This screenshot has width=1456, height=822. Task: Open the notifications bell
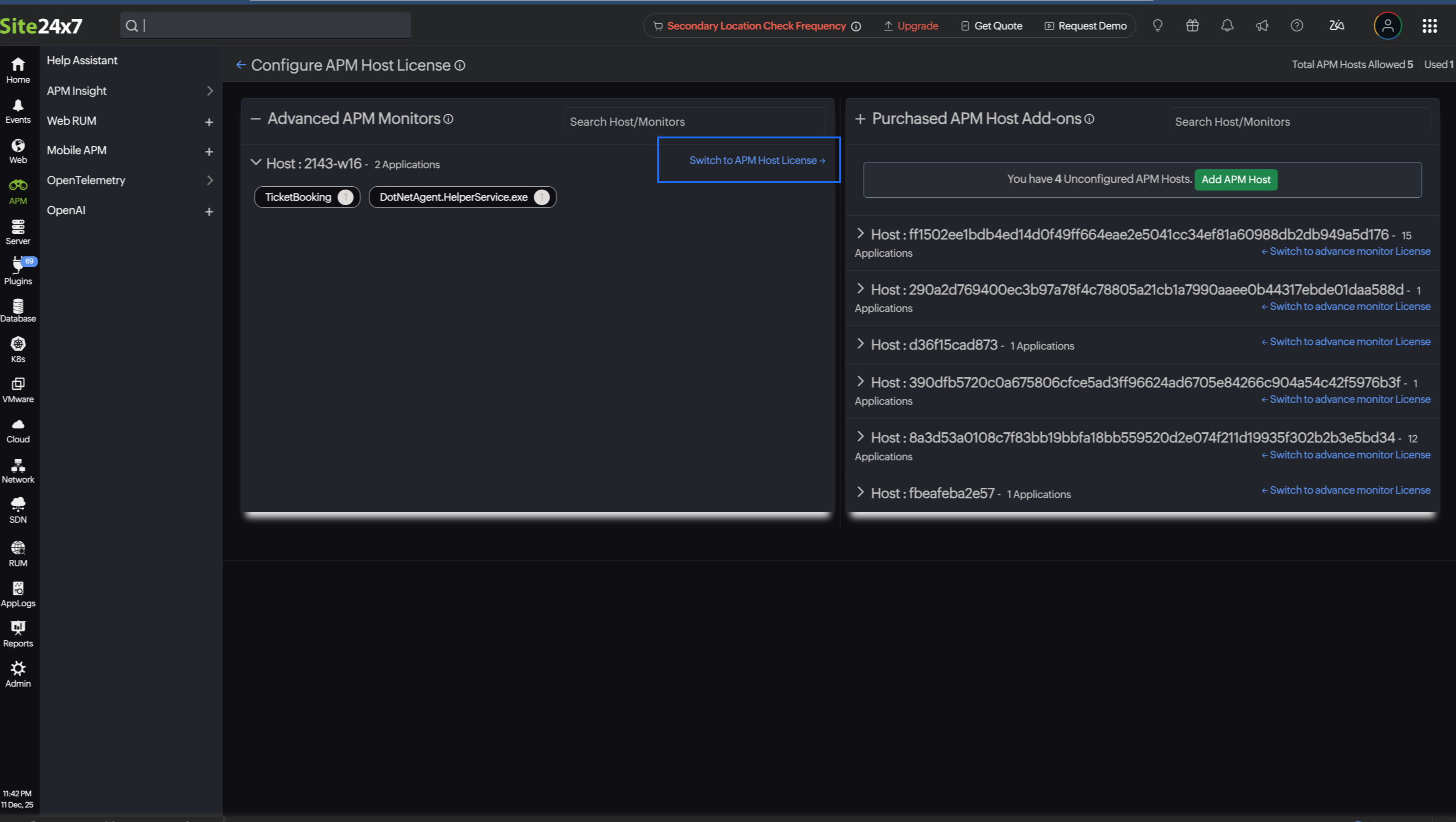pos(1227,26)
